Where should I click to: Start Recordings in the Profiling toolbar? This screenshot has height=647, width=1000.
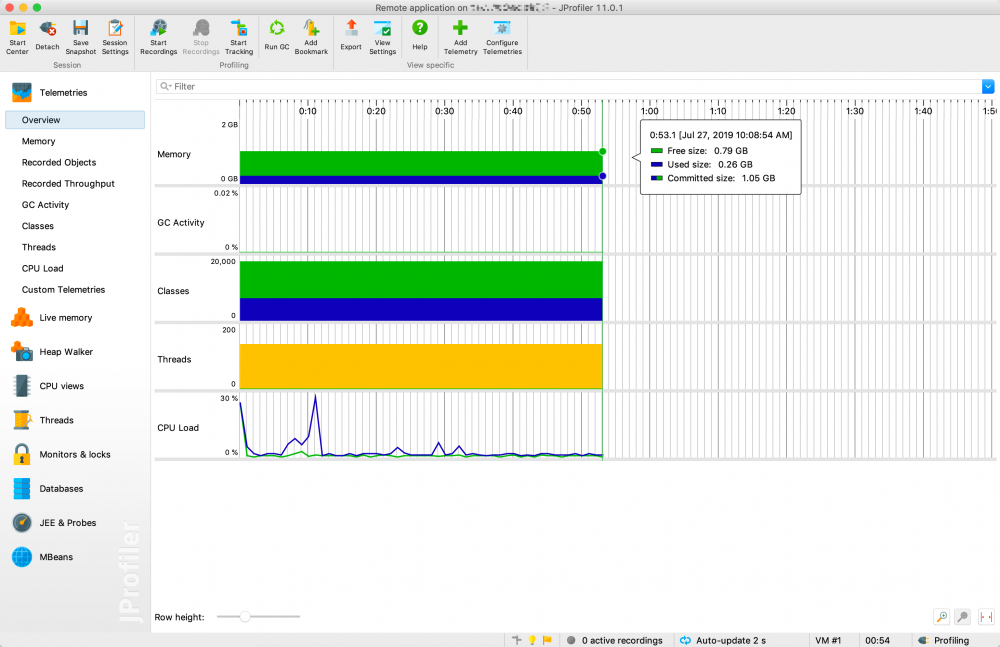click(158, 36)
